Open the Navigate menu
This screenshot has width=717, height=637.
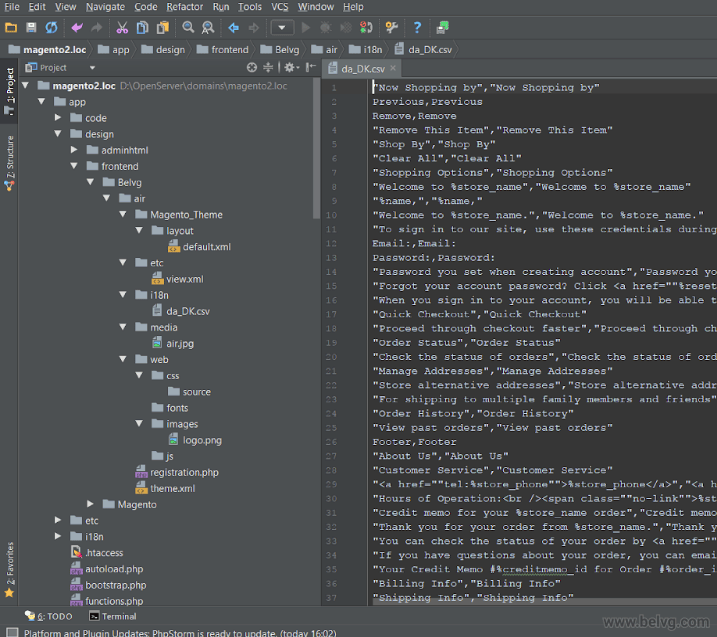coord(105,7)
